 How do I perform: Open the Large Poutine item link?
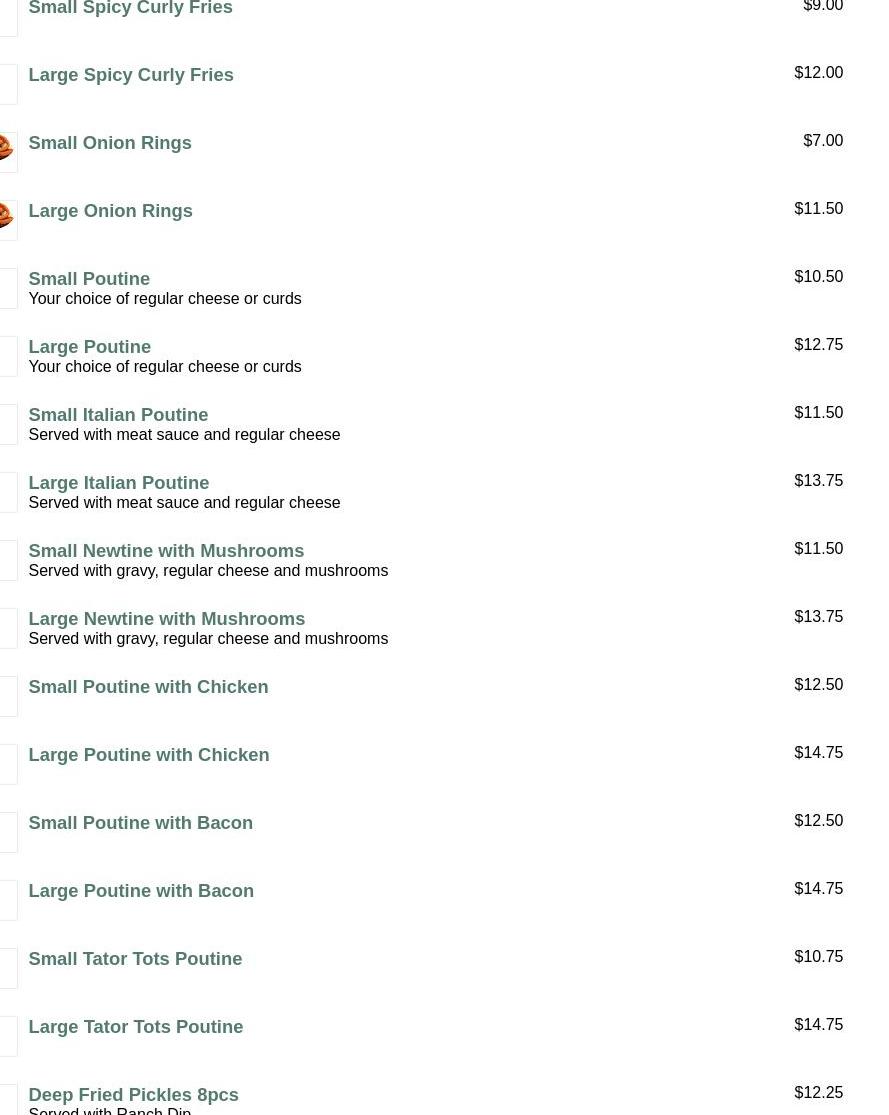(x=89, y=347)
